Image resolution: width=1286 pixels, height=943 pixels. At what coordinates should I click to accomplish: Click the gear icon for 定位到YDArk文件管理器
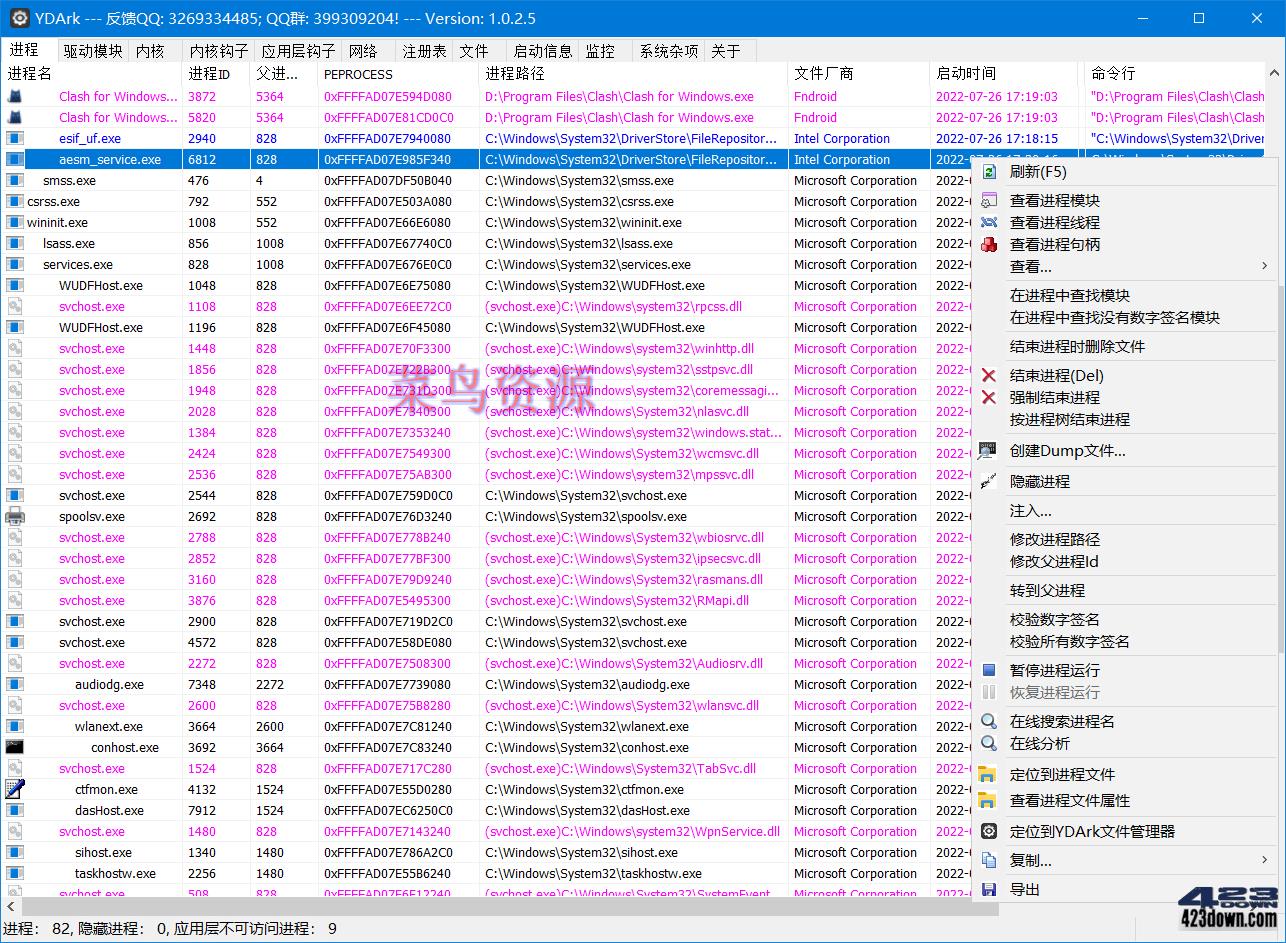pyautogui.click(x=989, y=830)
